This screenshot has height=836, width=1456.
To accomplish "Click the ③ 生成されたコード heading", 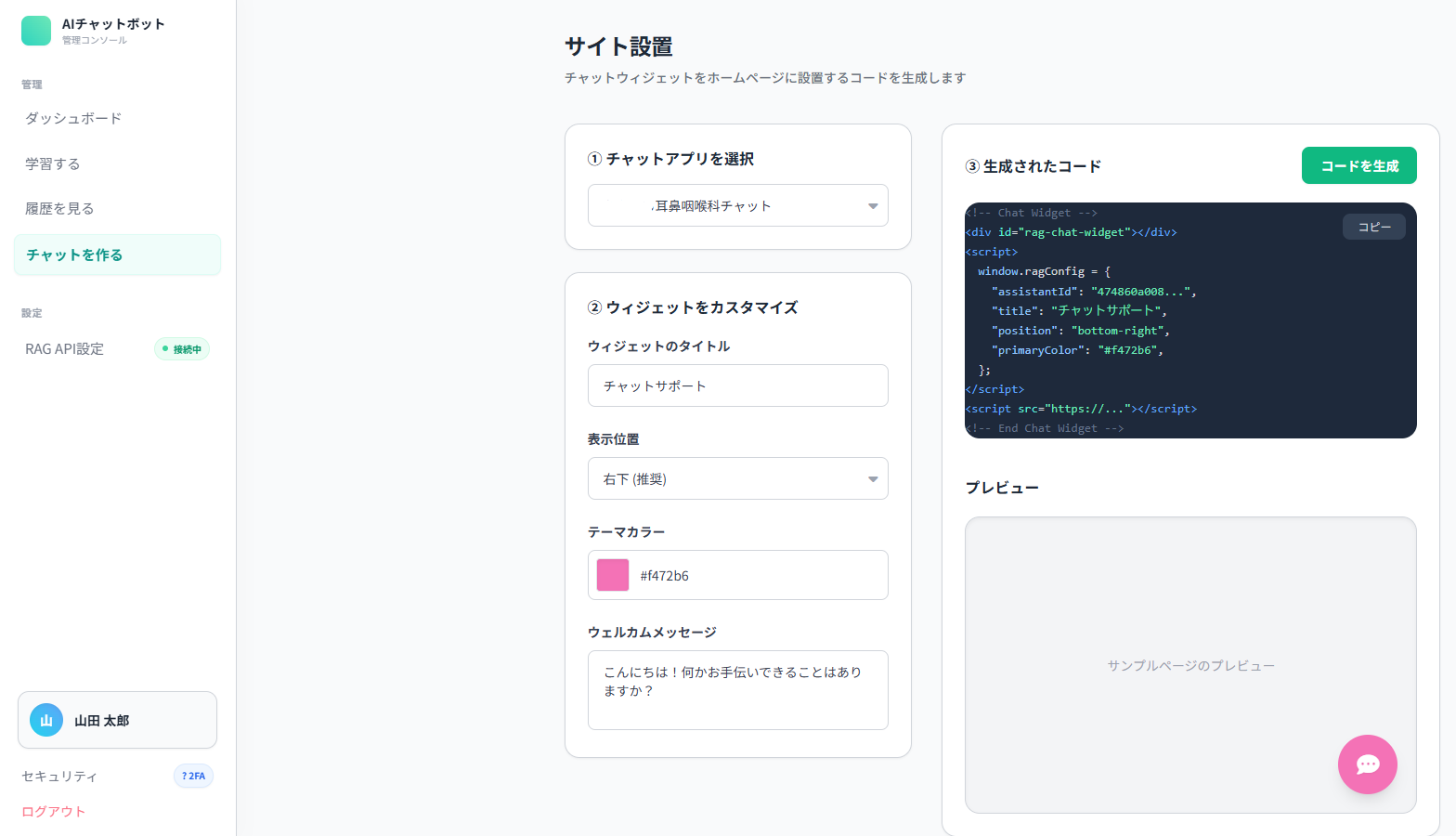I will [1033, 166].
